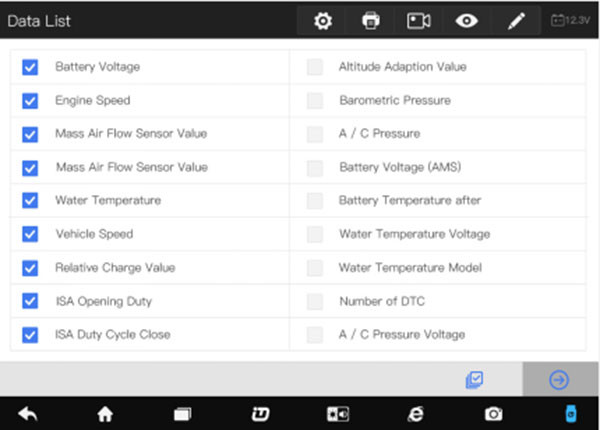Show recent apps with stacked windows icon
This screenshot has height=430, width=600.
pos(183,414)
